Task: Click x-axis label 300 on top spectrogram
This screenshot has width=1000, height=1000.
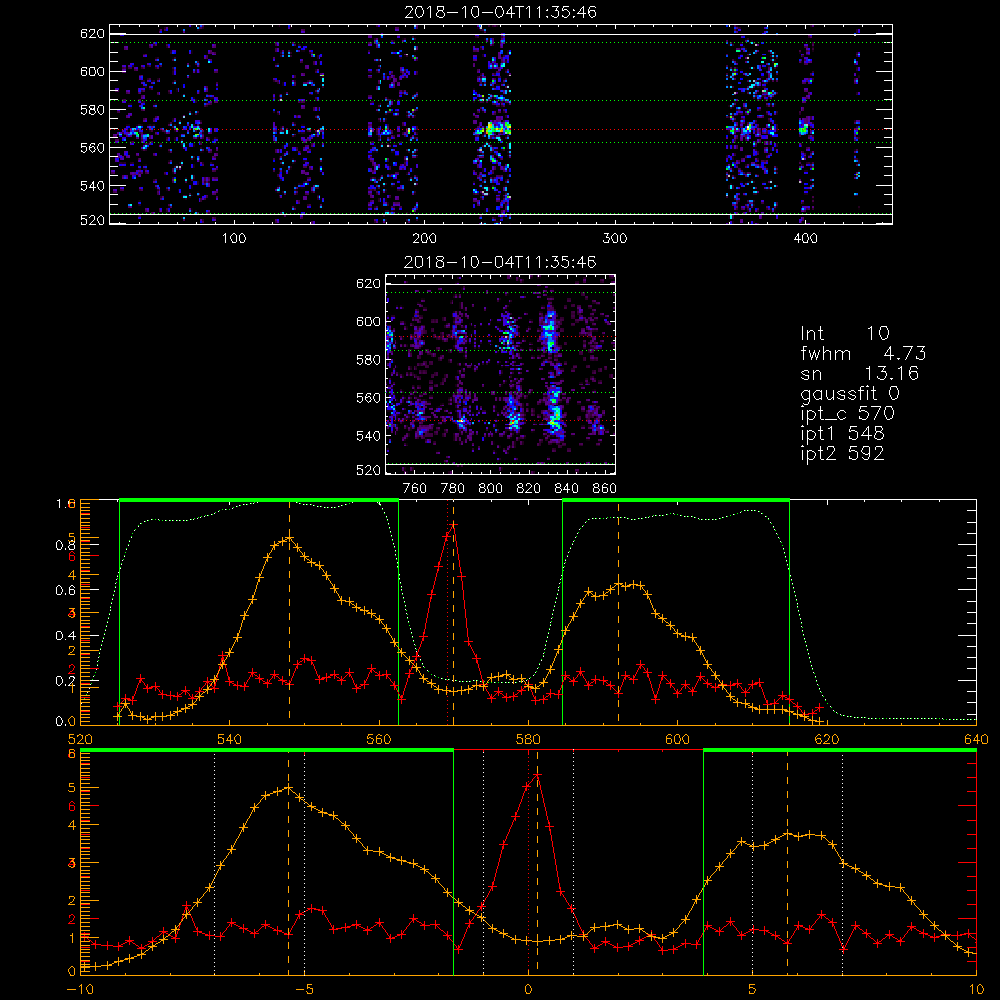Action: coord(615,239)
